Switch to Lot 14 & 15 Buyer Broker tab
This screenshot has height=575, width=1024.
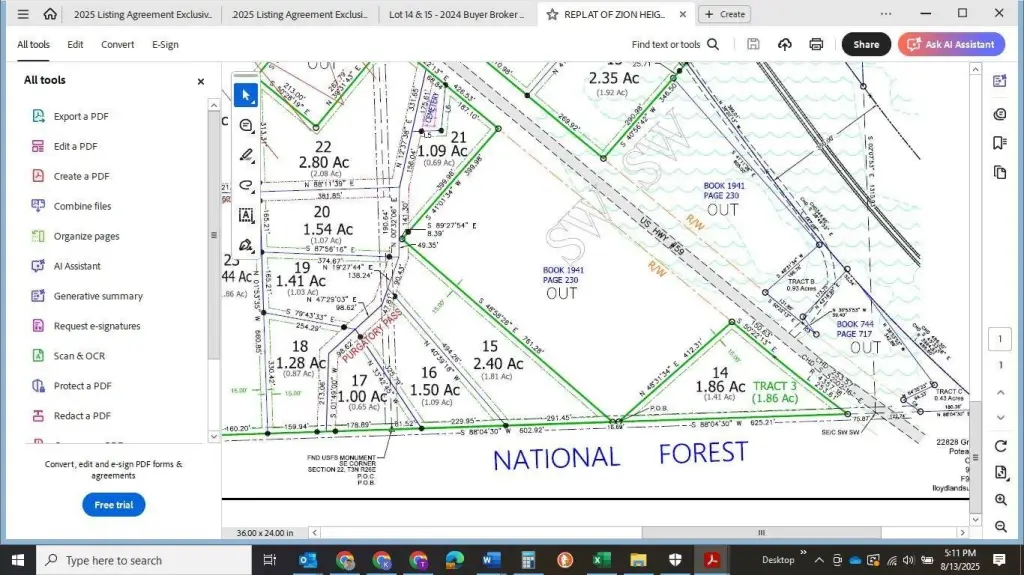pyautogui.click(x=455, y=14)
